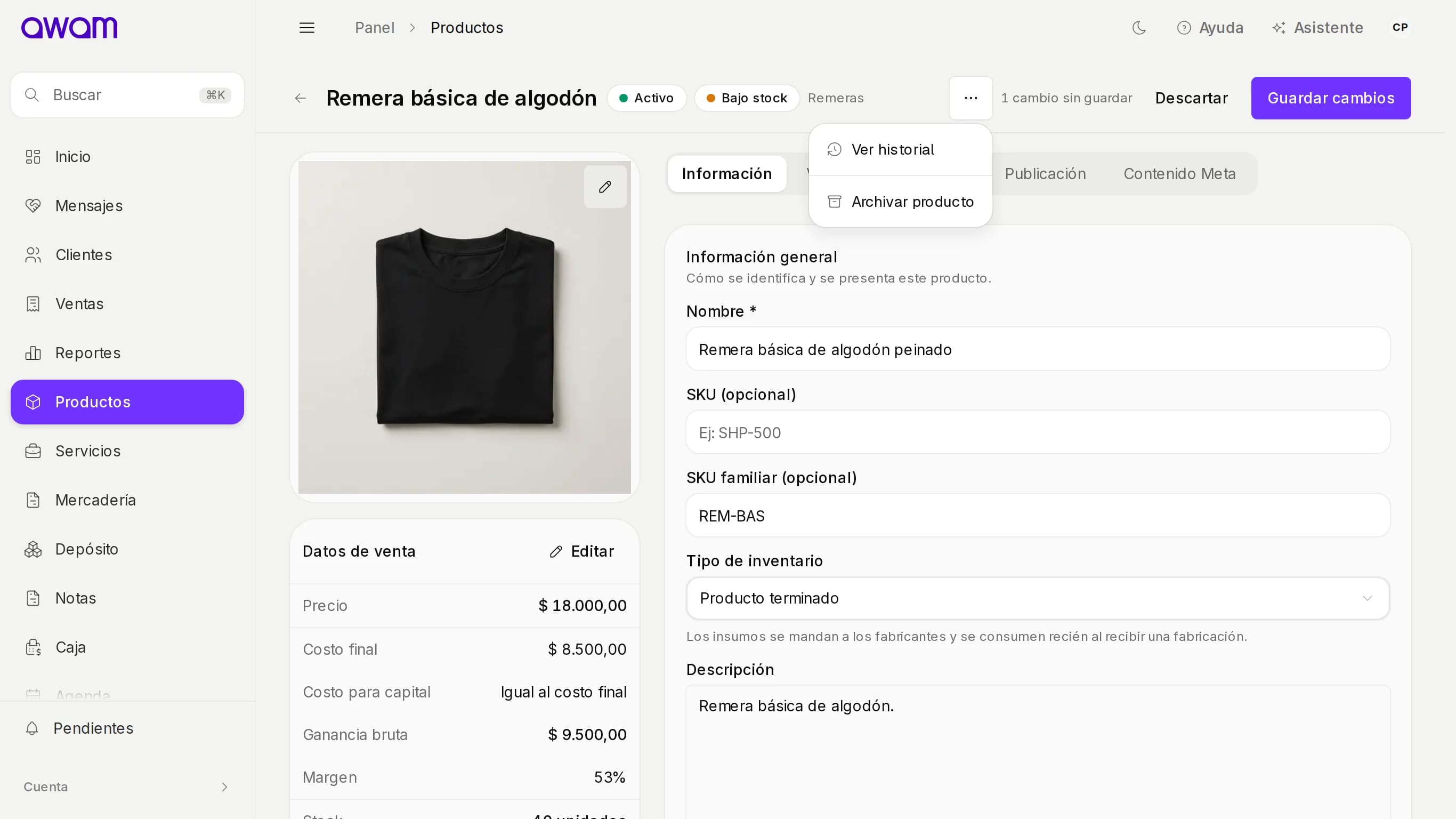Screen dimensions: 1456x819
Task: Click the Bajo stock badge
Action: pyautogui.click(x=747, y=99)
